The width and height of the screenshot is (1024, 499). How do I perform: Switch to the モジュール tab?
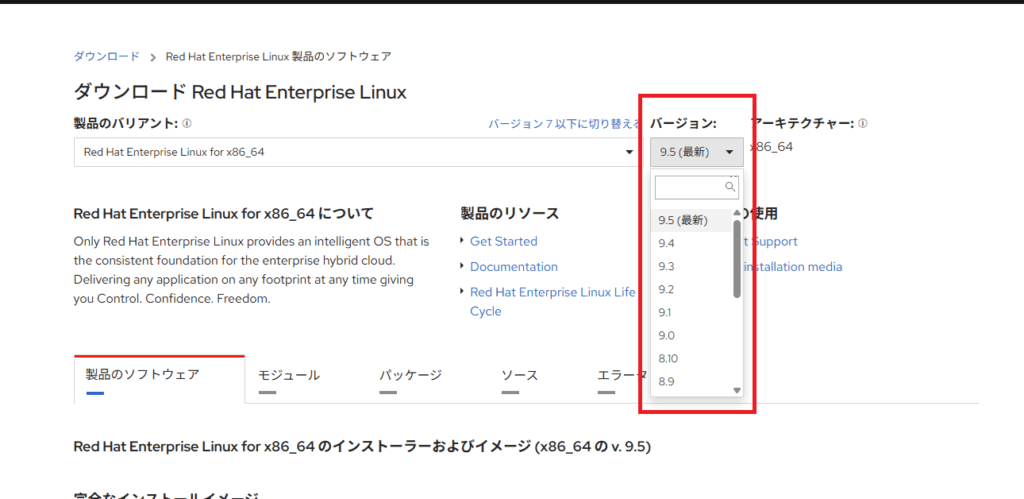(289, 376)
